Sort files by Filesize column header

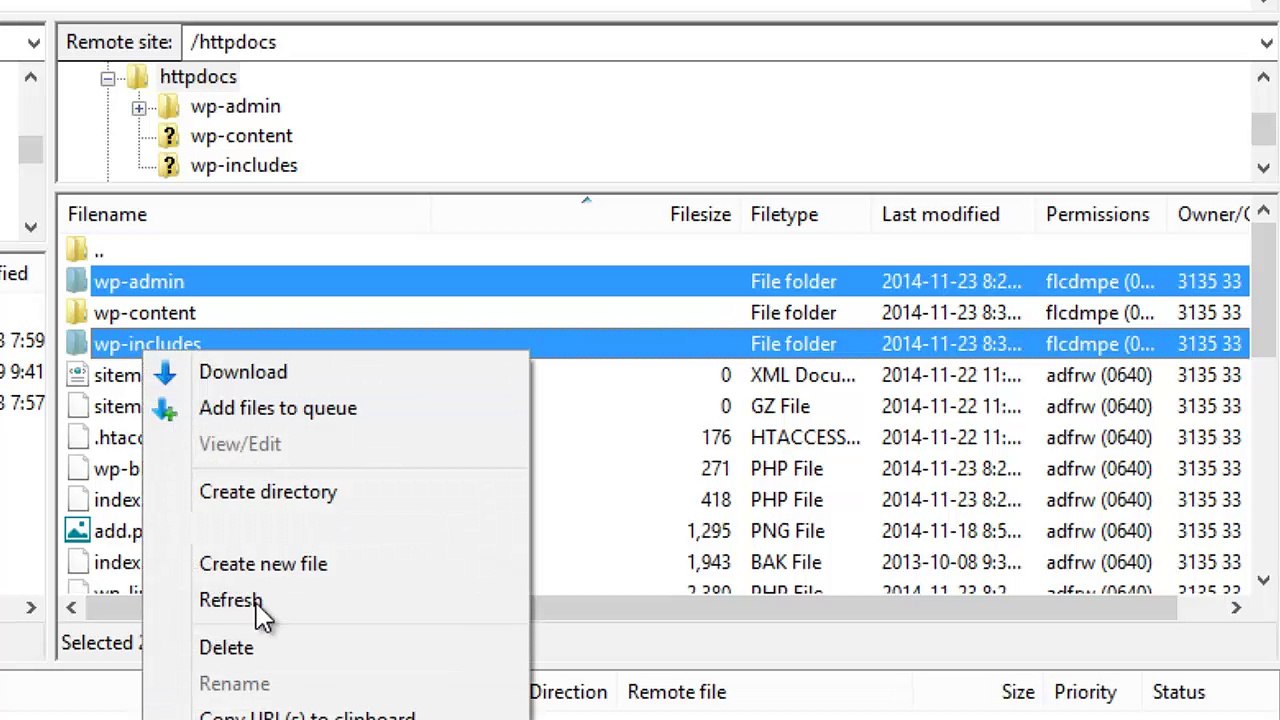pyautogui.click(x=700, y=214)
